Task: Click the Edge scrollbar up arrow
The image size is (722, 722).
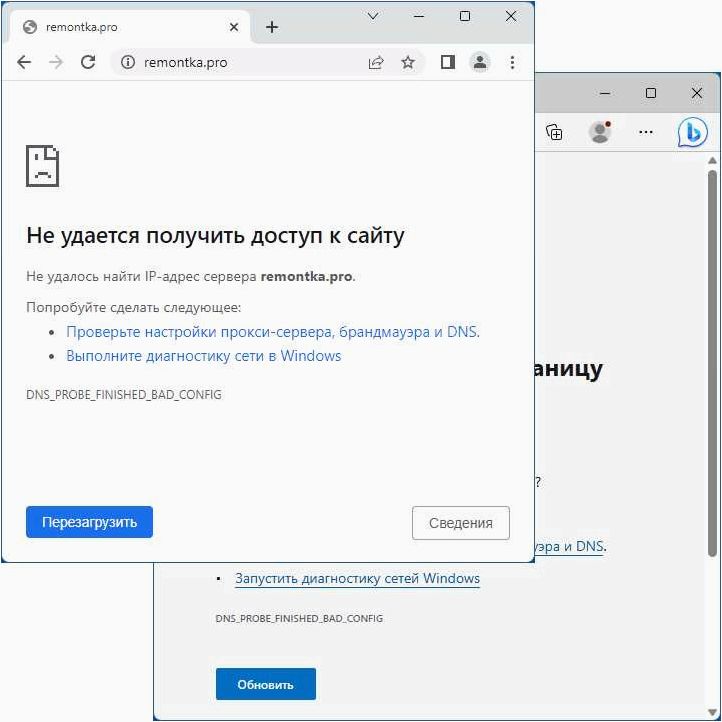Action: tap(712, 160)
